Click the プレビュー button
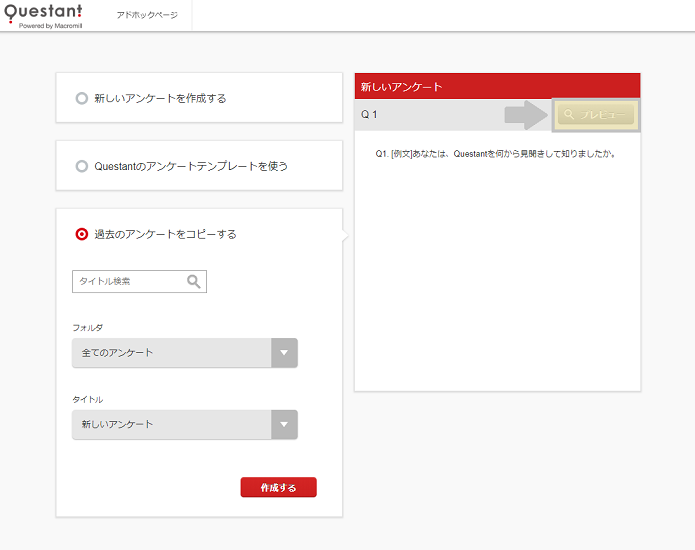This screenshot has height=550, width=695. [595, 115]
